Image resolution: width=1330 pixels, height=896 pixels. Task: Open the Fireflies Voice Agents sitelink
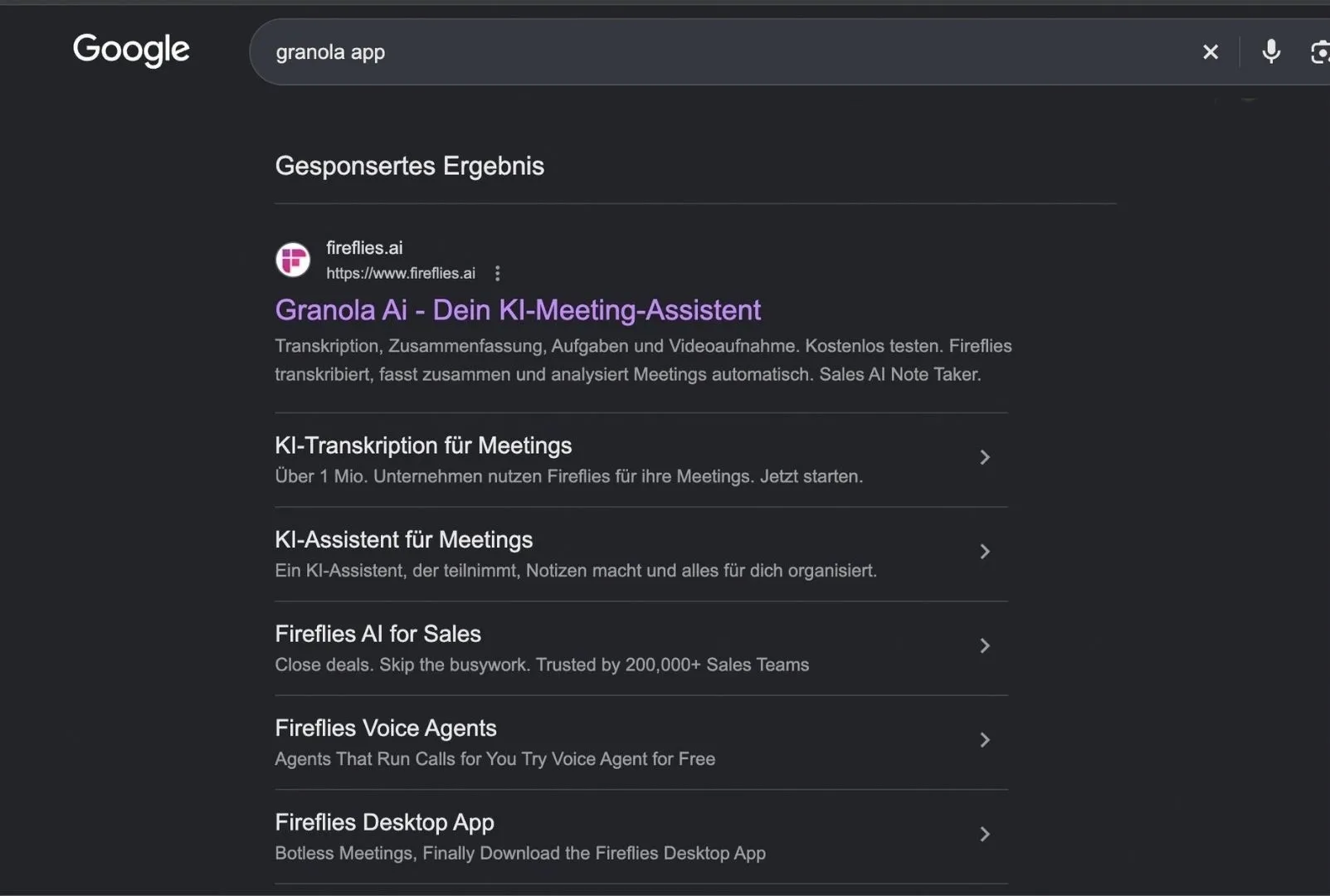point(386,728)
